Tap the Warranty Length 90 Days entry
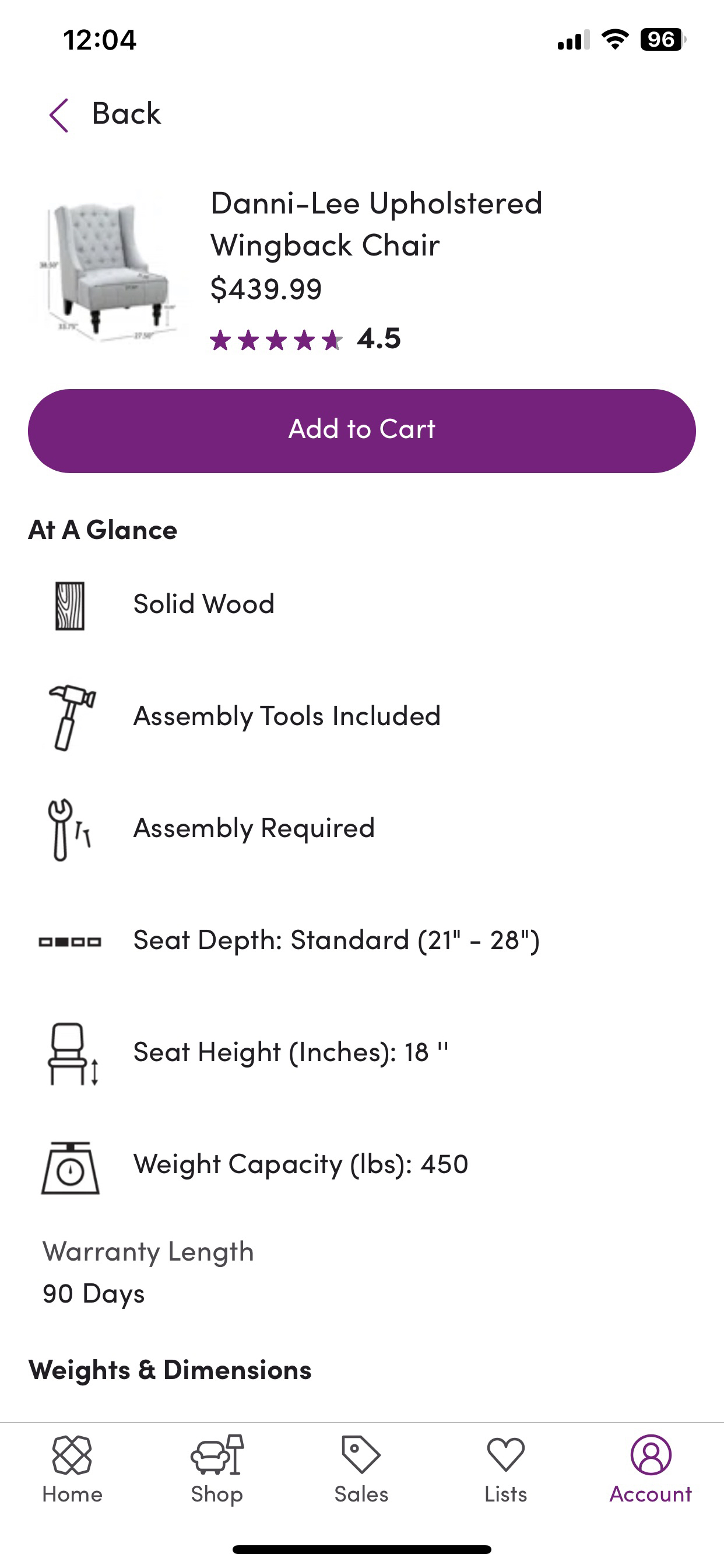 click(x=148, y=1273)
